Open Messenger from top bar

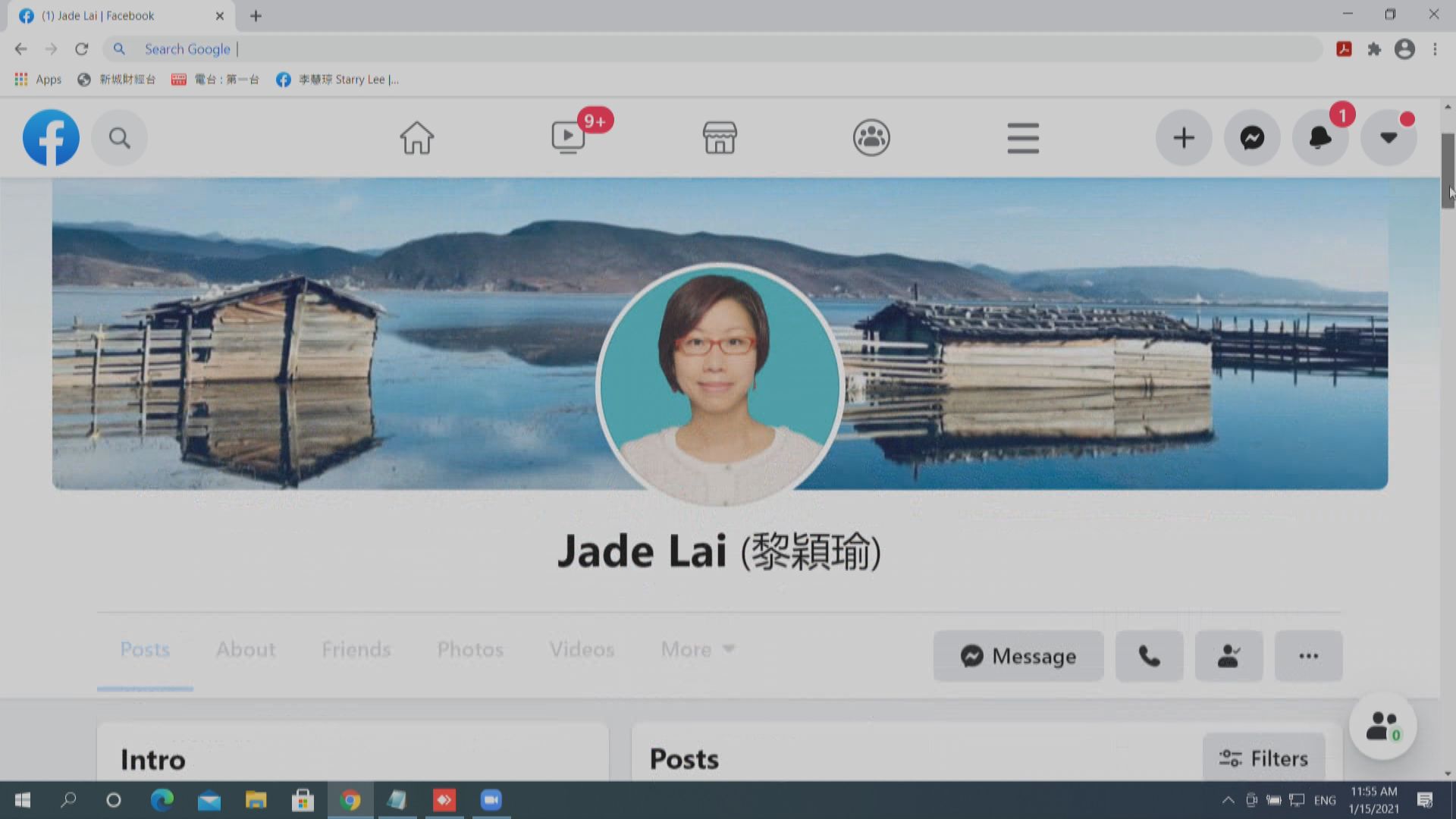(1252, 138)
